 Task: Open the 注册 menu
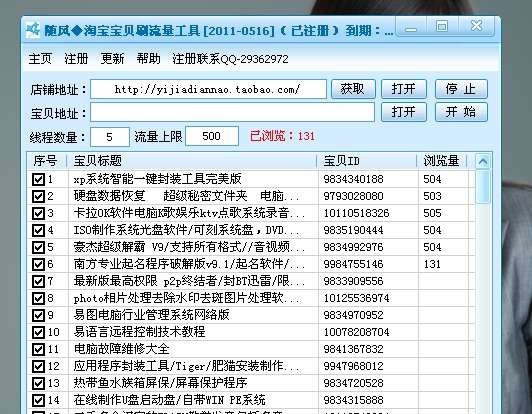coord(76,59)
